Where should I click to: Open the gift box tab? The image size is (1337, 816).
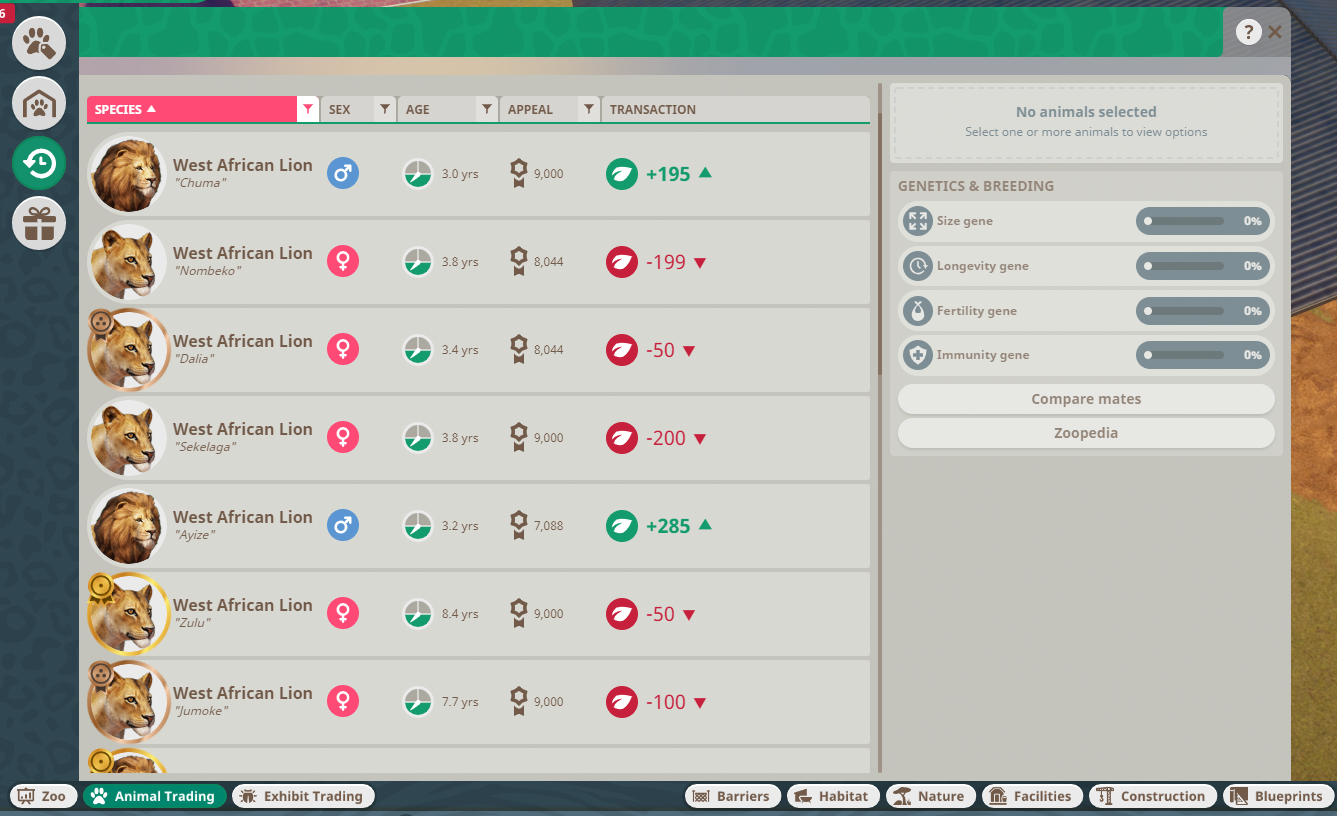pyautogui.click(x=39, y=223)
